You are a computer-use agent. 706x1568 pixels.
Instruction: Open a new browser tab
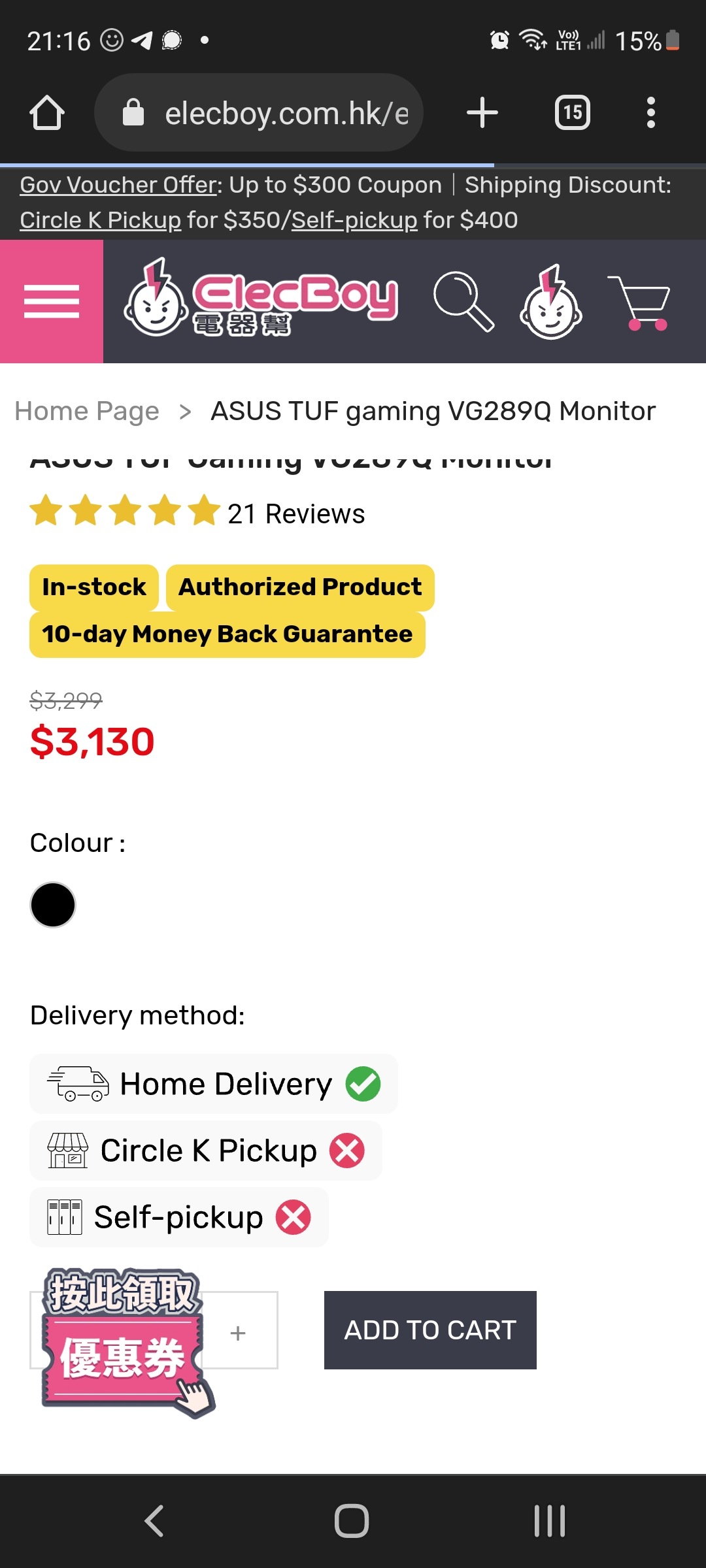482,113
